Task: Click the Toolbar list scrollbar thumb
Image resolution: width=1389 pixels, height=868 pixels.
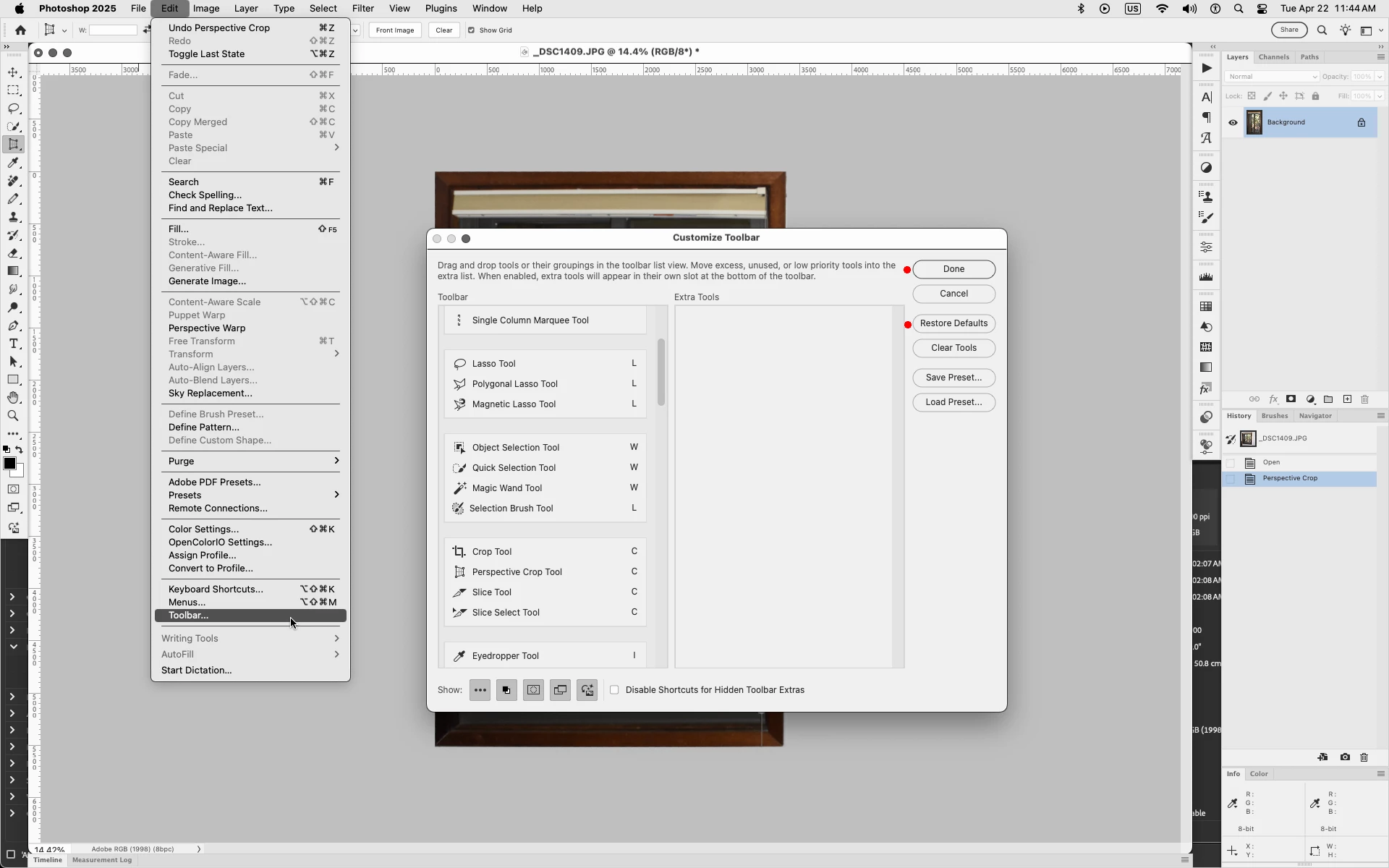Action: pos(660,372)
